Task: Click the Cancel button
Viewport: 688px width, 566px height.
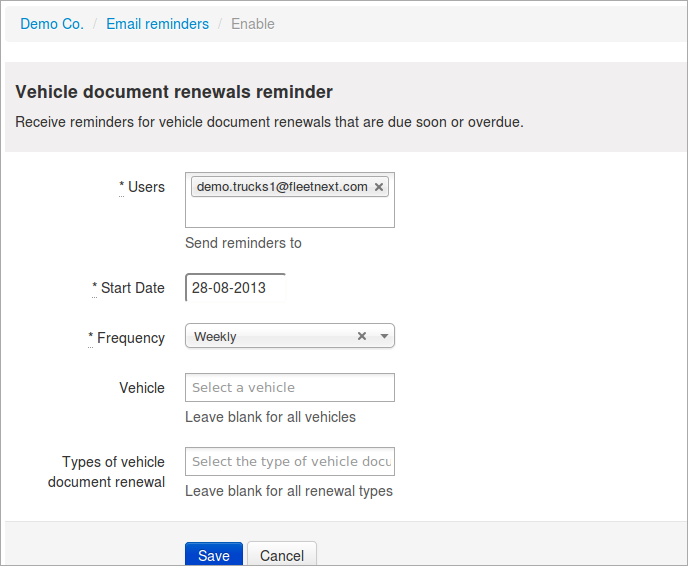Action: 282,554
